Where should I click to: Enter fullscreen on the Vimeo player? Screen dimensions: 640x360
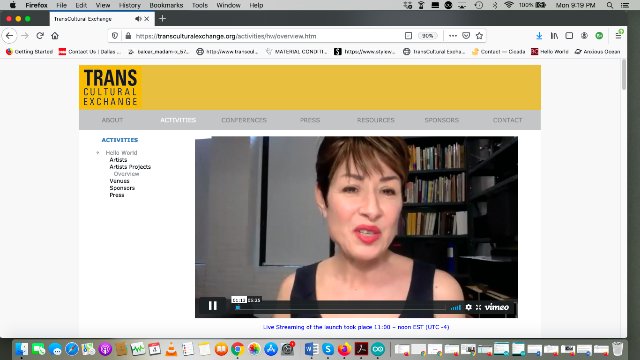pos(478,307)
